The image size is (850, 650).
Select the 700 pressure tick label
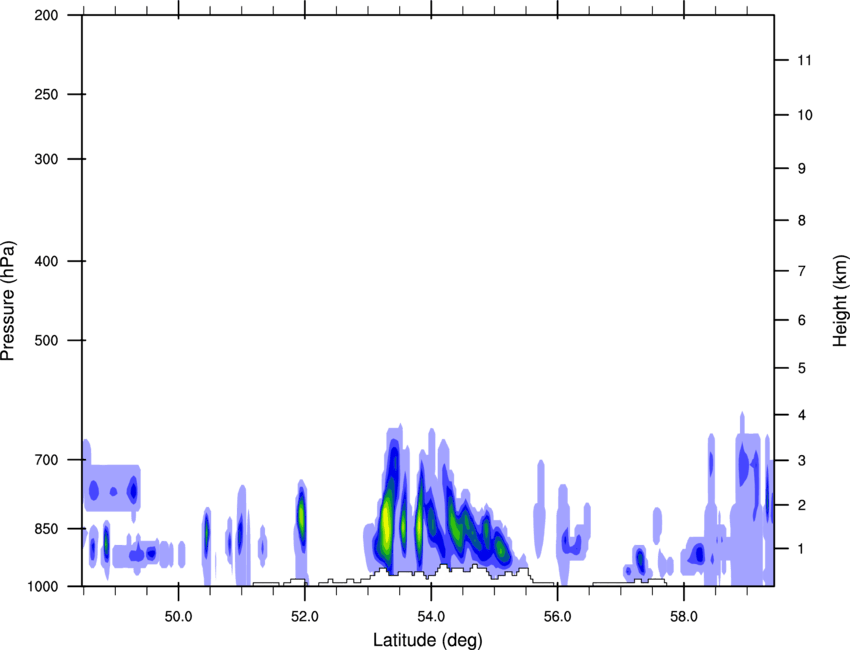[x=46, y=460]
